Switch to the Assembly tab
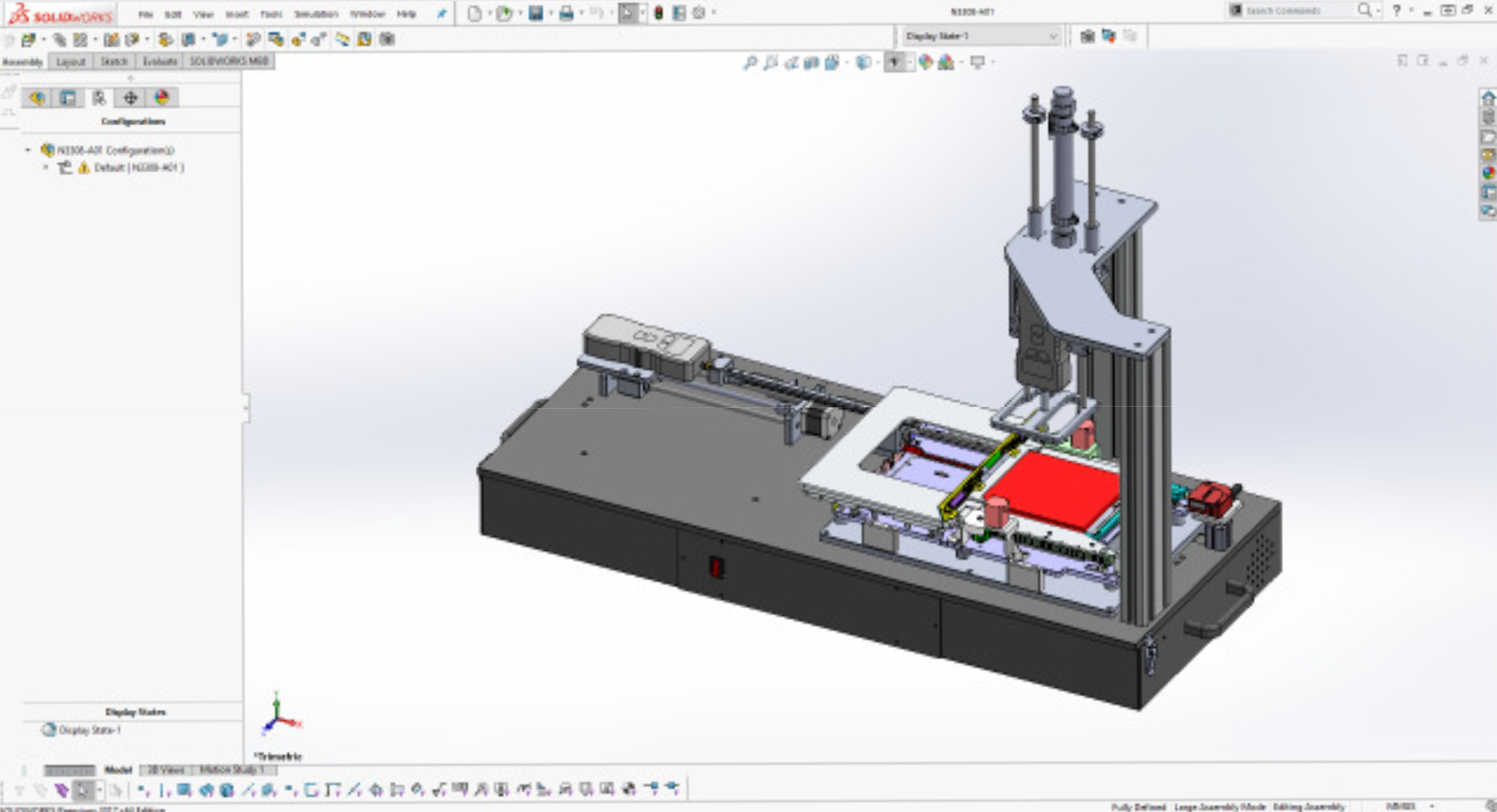 (23, 62)
